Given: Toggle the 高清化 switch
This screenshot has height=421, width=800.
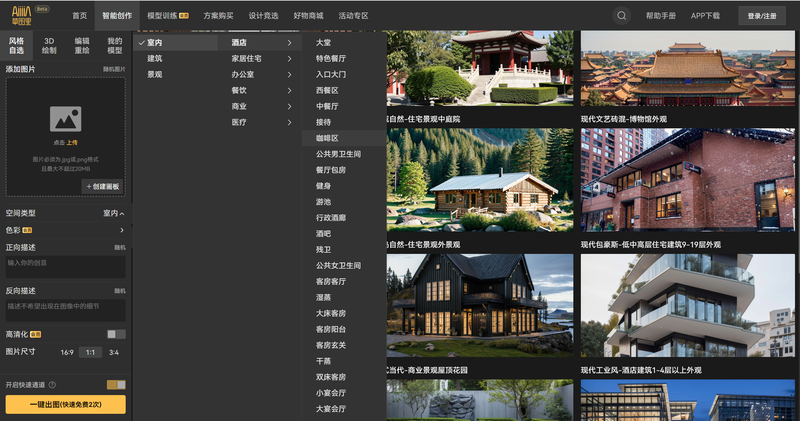Looking at the screenshot, I should pos(116,334).
